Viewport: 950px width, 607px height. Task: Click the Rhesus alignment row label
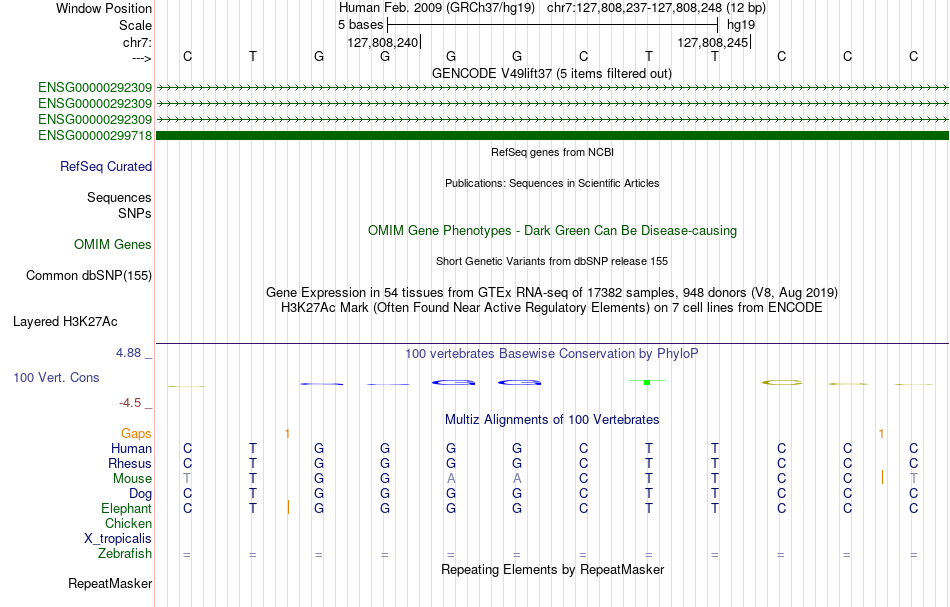[x=130, y=463]
